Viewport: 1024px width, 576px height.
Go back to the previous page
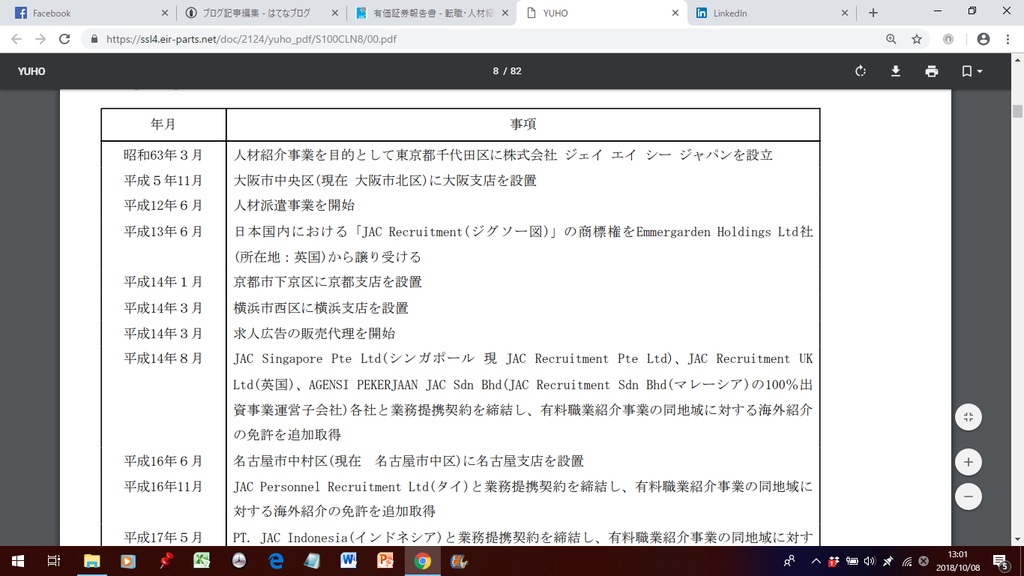click(x=16, y=39)
